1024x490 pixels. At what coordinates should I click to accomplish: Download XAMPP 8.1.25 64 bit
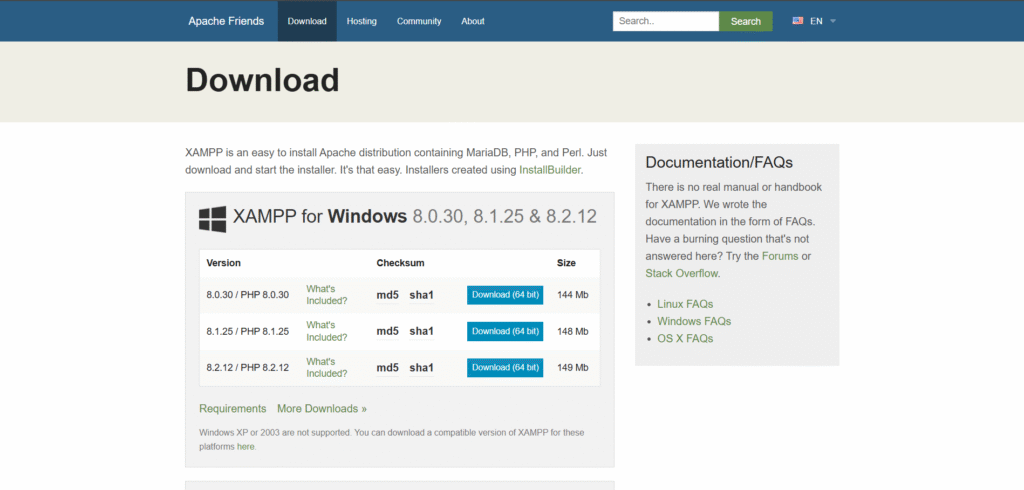coord(505,331)
